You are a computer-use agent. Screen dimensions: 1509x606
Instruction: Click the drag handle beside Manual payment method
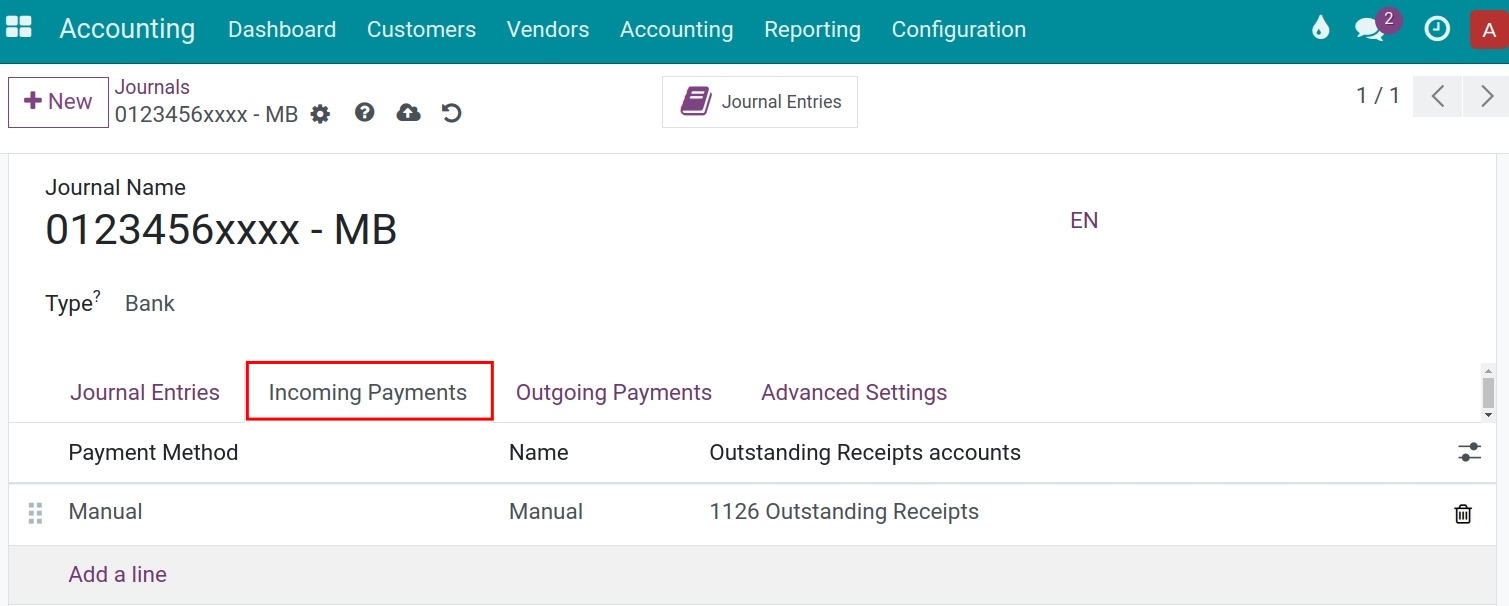point(35,512)
